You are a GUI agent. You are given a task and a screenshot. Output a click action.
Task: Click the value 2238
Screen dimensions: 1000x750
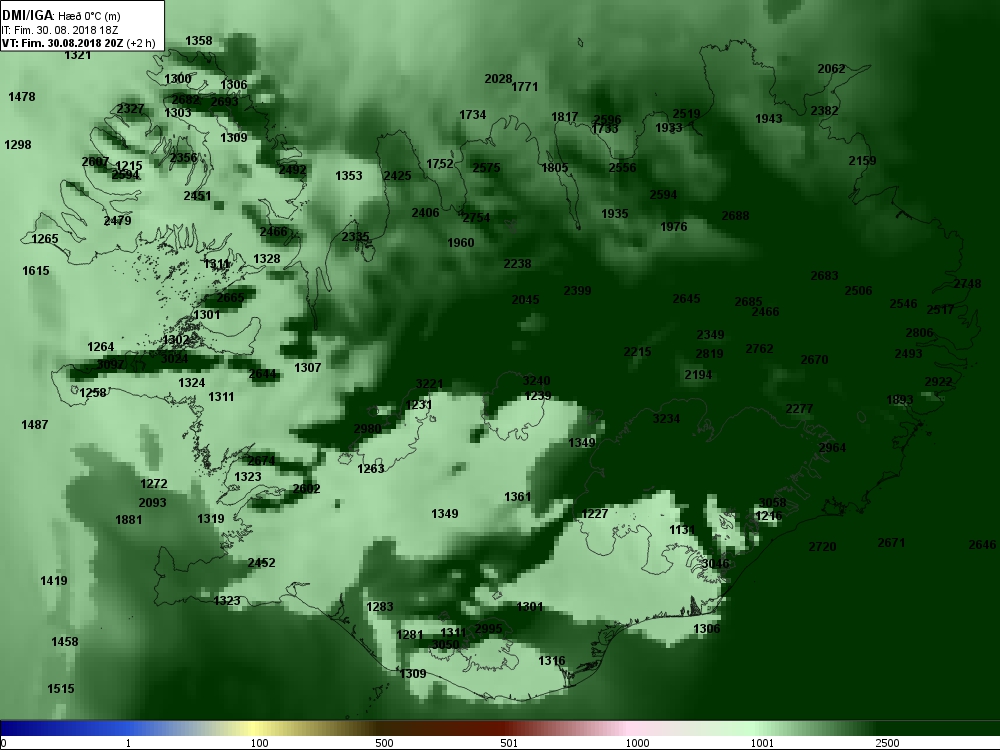click(x=517, y=263)
